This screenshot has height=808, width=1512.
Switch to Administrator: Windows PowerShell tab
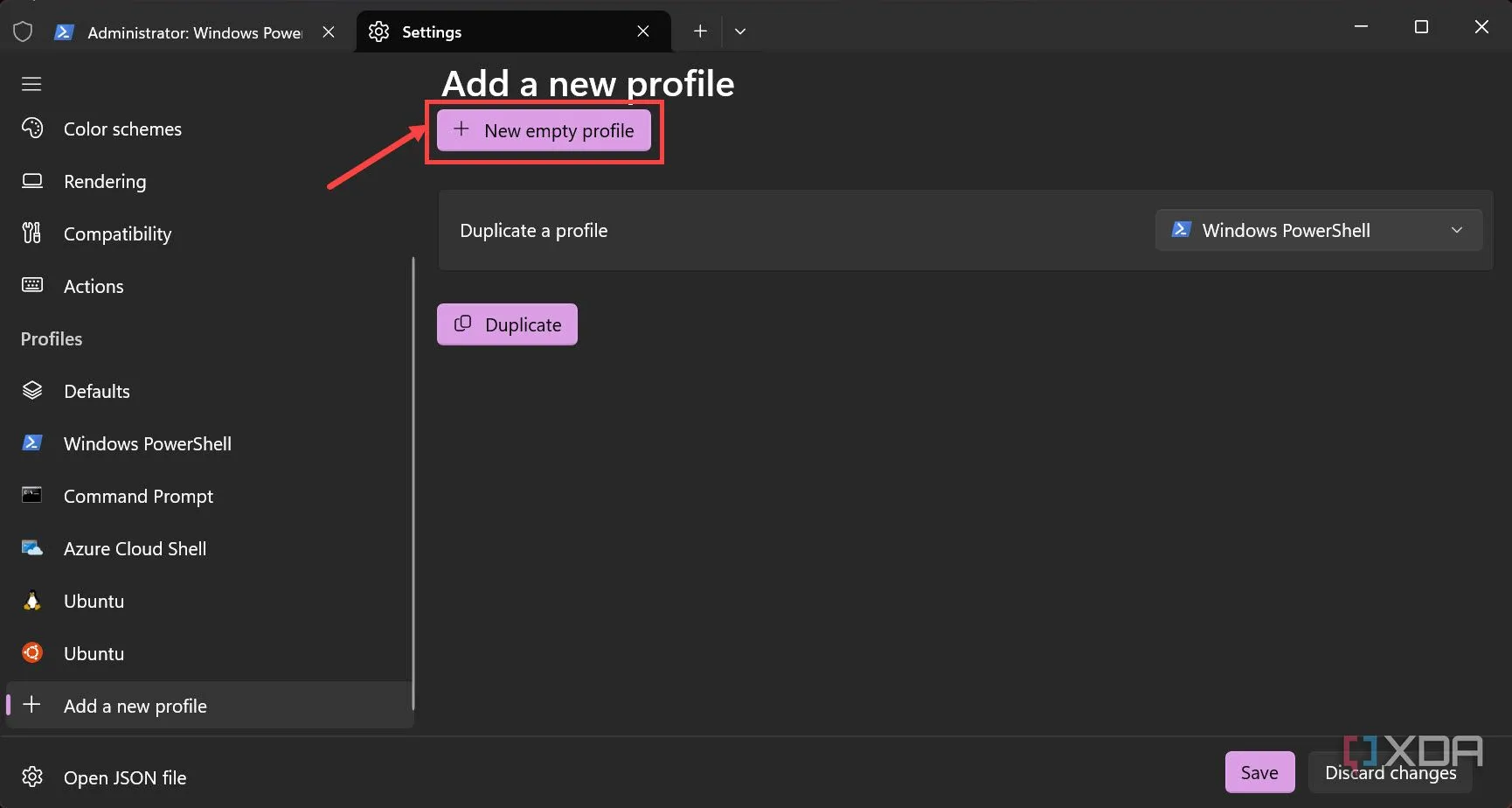[x=194, y=32]
